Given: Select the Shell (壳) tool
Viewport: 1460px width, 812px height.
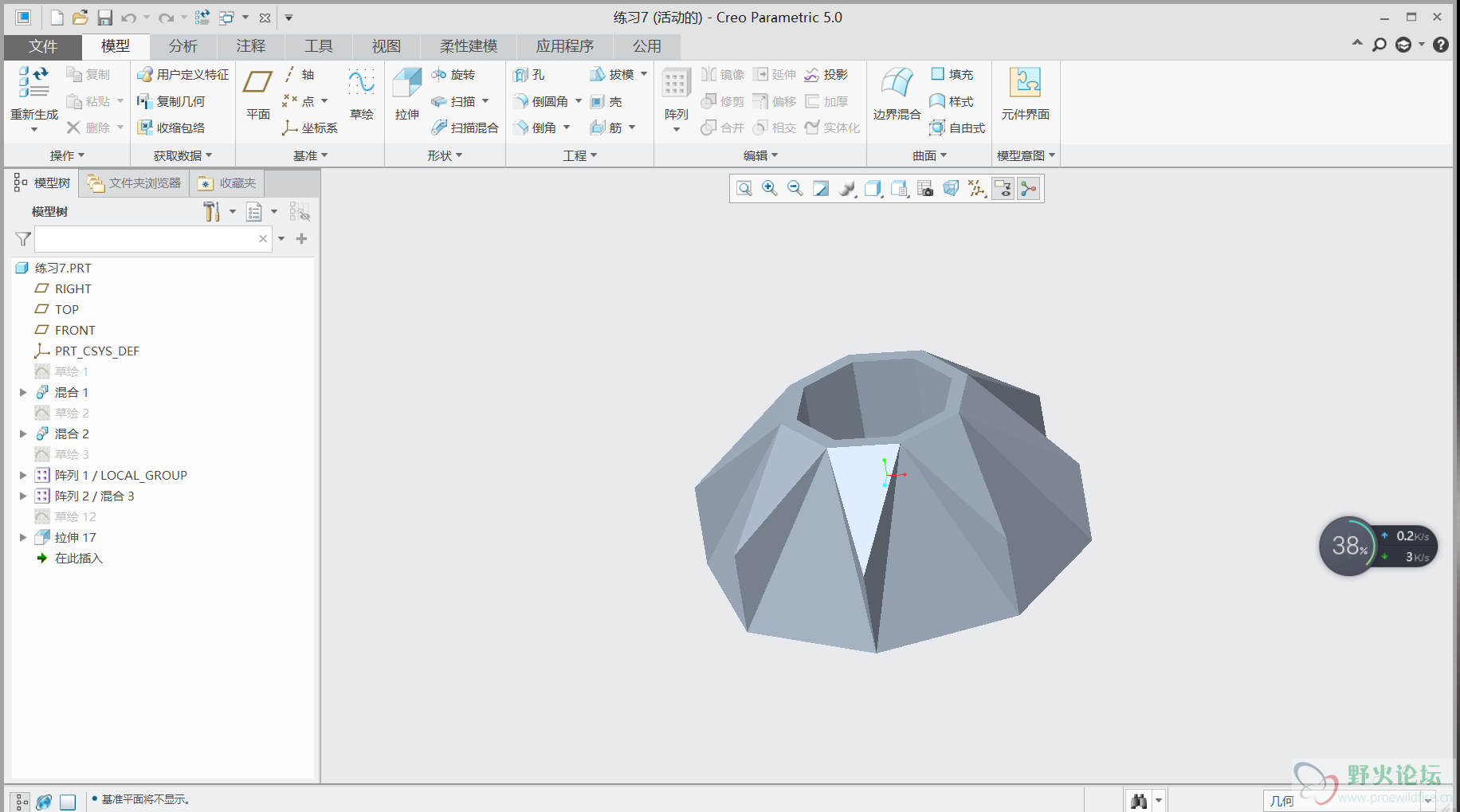Looking at the screenshot, I should pyautogui.click(x=606, y=101).
